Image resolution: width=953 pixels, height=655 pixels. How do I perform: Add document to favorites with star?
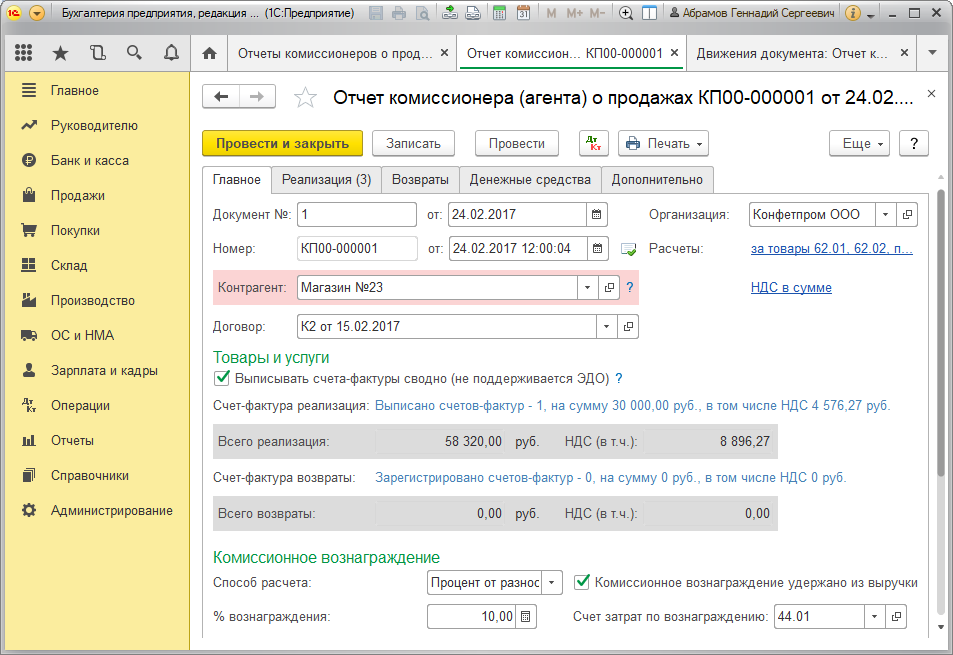(305, 97)
